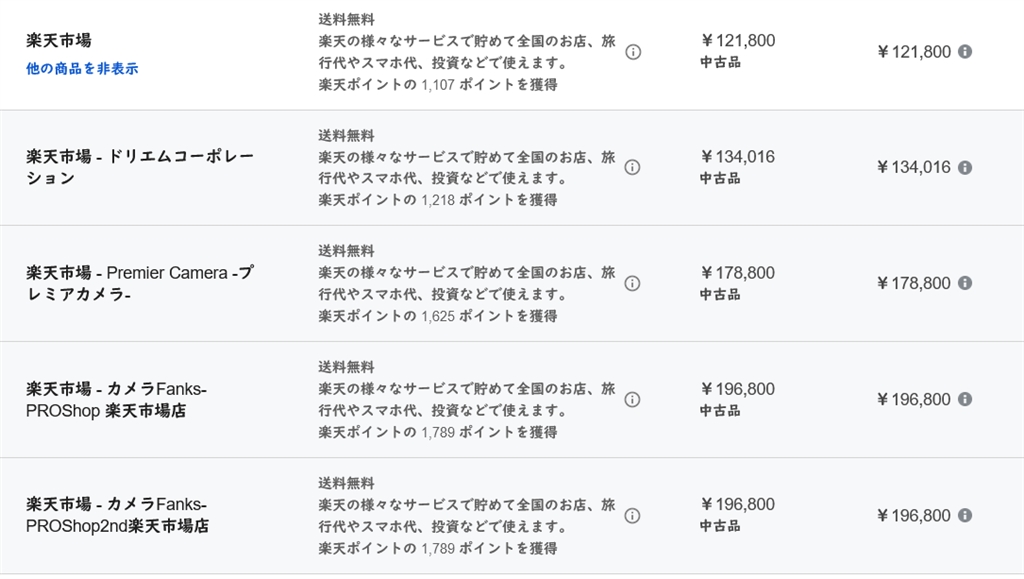1024x579 pixels.
Task: Click filled info icon in PROShop2nd row
Action: click(x=965, y=516)
